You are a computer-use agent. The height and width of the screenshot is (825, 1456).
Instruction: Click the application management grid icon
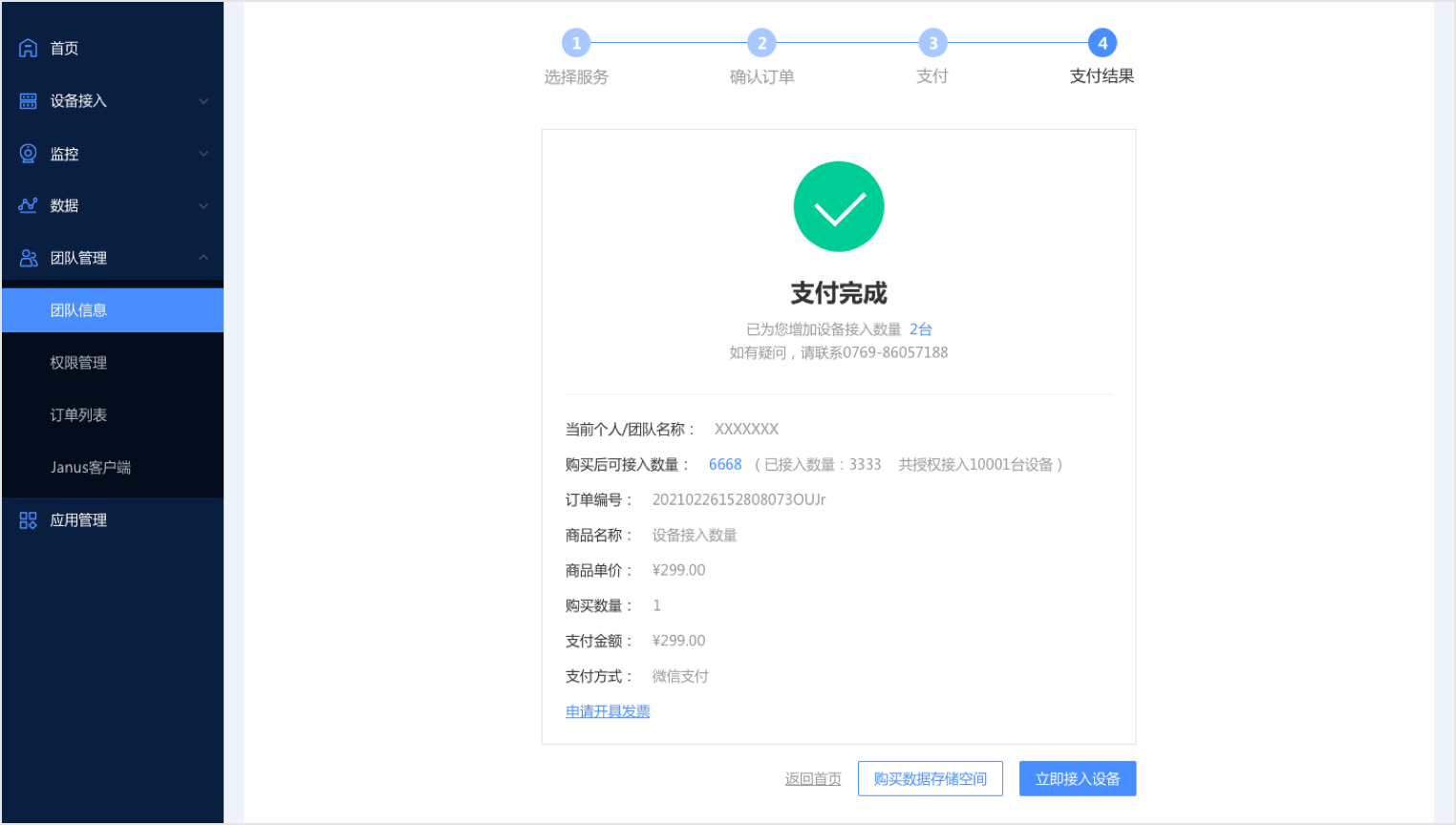[x=29, y=520]
